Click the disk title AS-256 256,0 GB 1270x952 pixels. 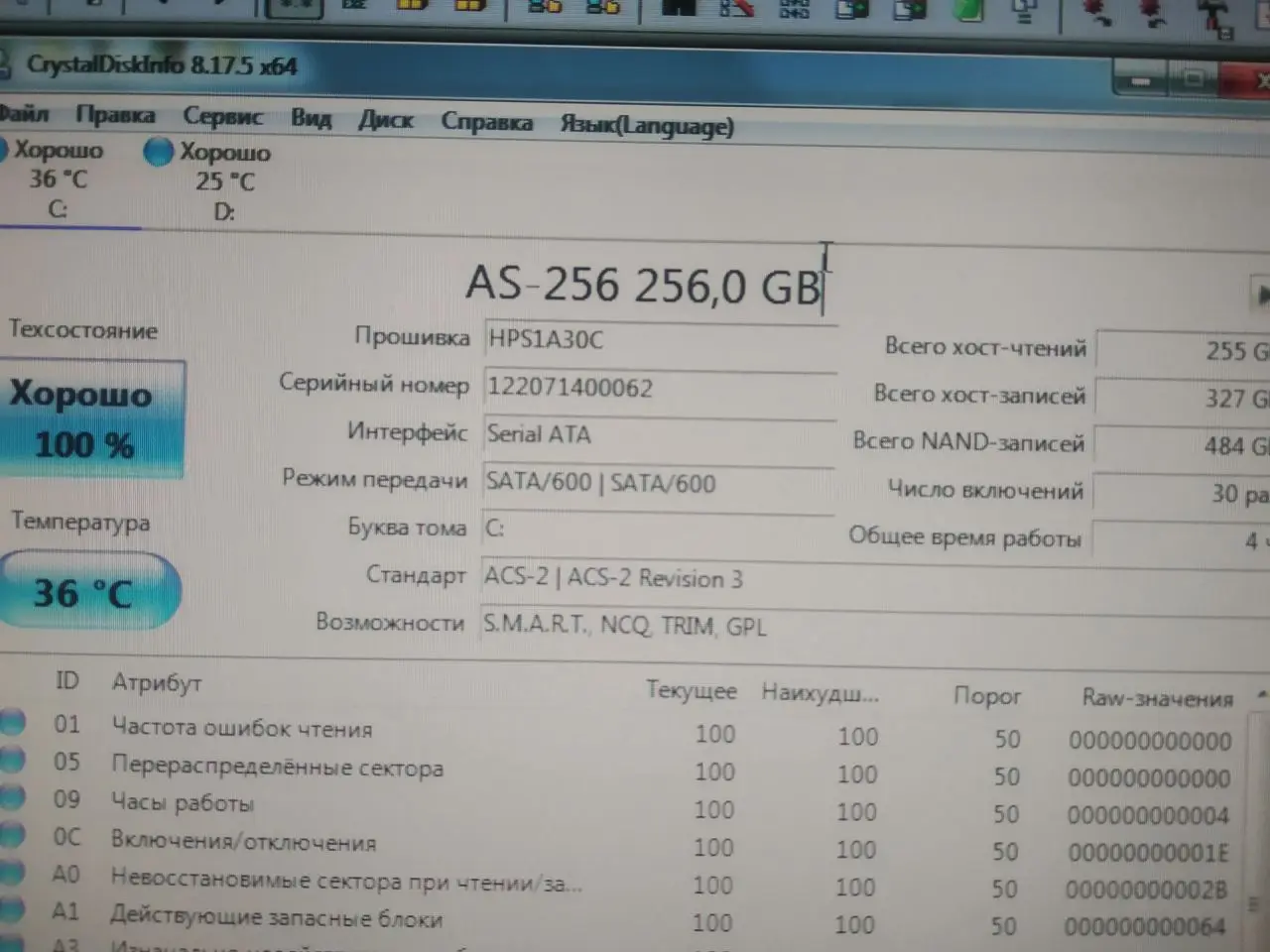[644, 285]
